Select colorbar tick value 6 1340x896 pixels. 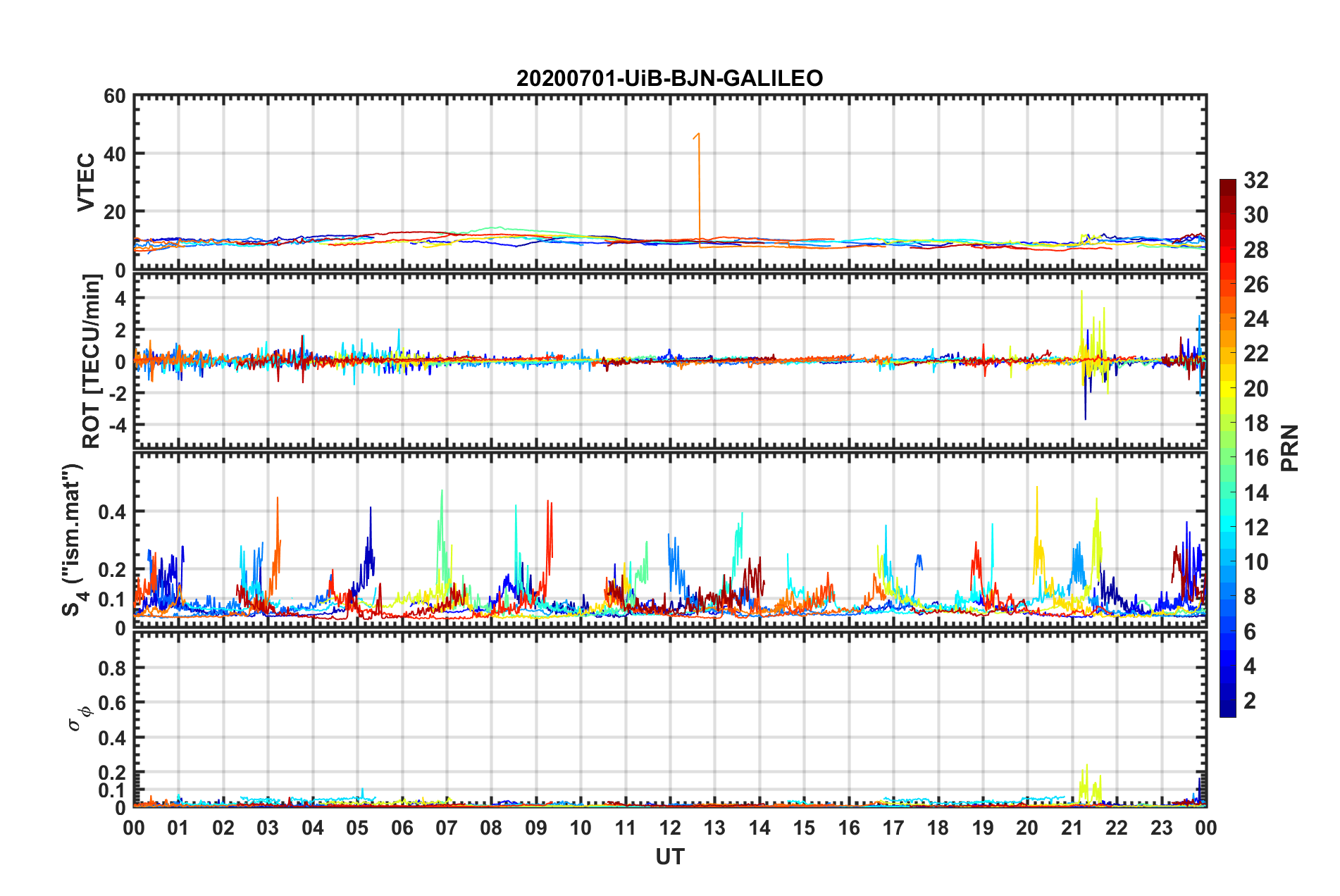(x=1250, y=632)
